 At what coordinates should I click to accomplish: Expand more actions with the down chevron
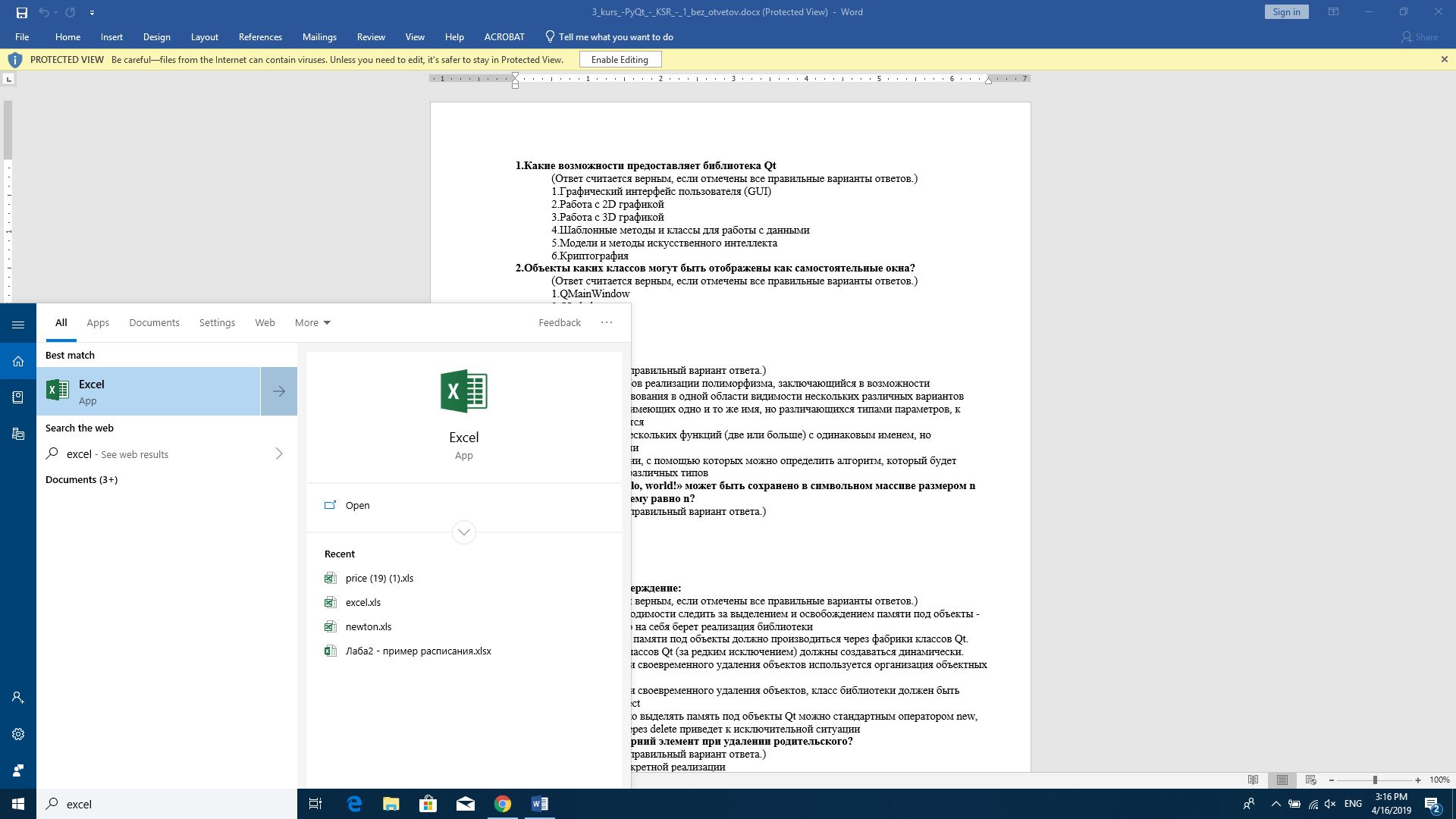[464, 532]
